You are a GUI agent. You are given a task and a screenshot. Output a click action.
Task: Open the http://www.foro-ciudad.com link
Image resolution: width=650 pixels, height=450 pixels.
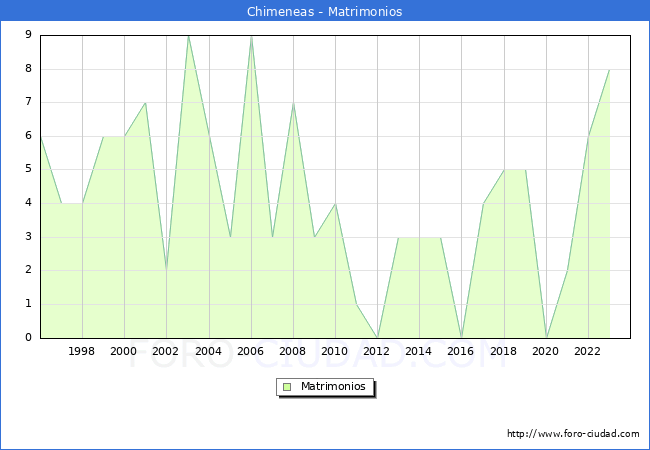(x=573, y=434)
